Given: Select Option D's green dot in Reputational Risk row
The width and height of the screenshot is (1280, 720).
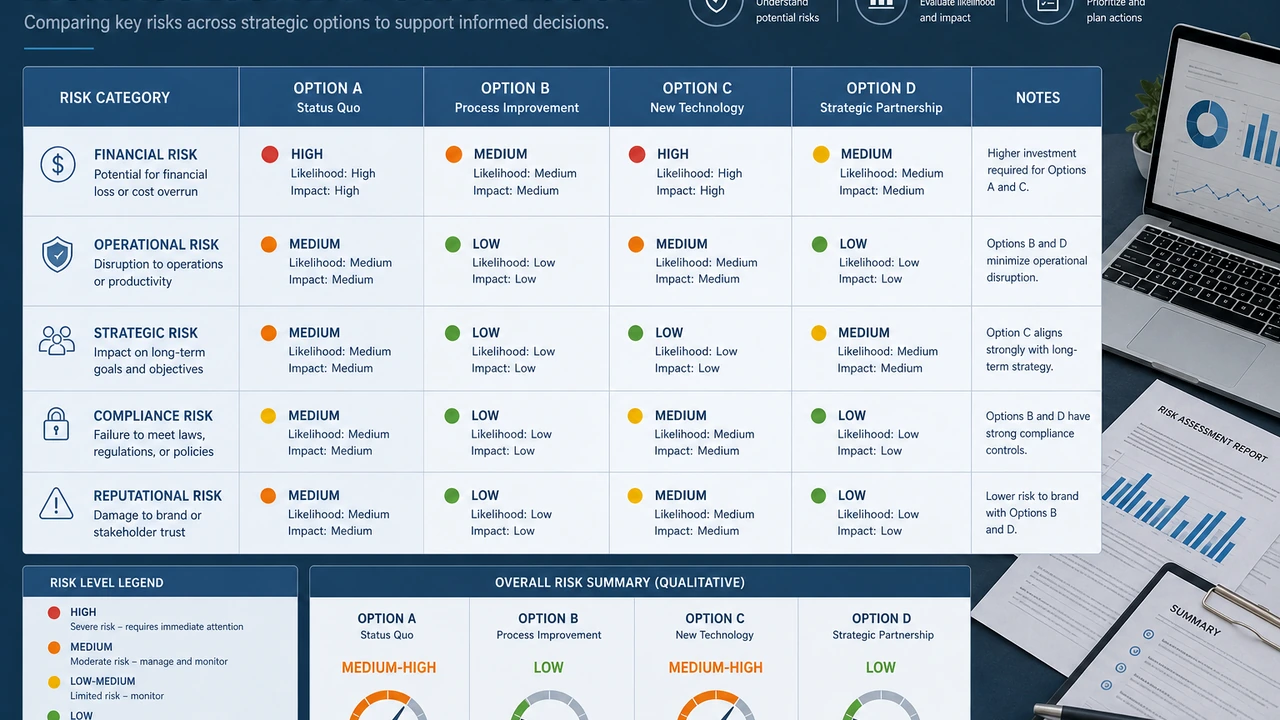Looking at the screenshot, I should (x=819, y=496).
